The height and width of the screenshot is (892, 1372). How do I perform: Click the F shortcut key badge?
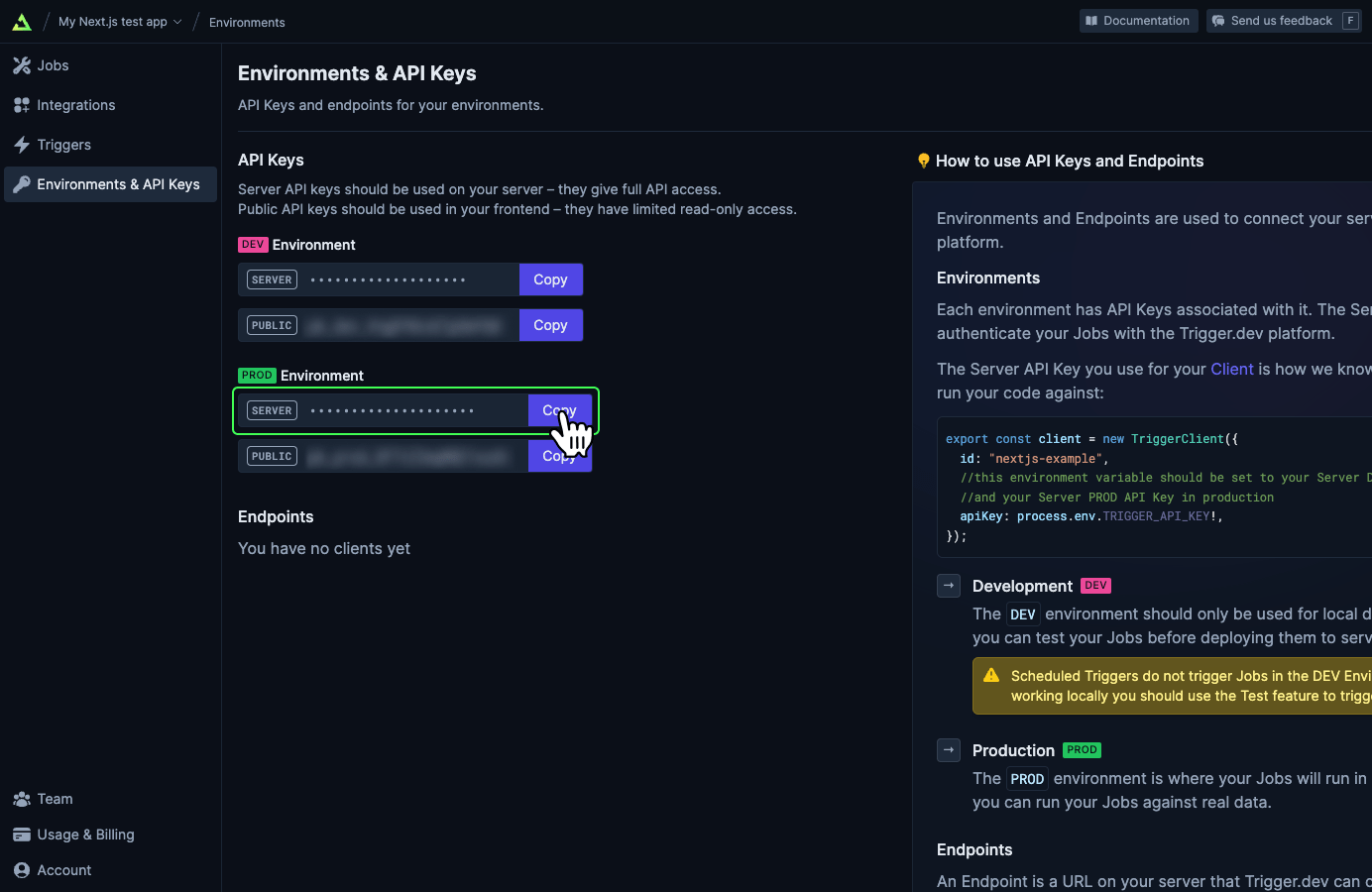(1350, 21)
